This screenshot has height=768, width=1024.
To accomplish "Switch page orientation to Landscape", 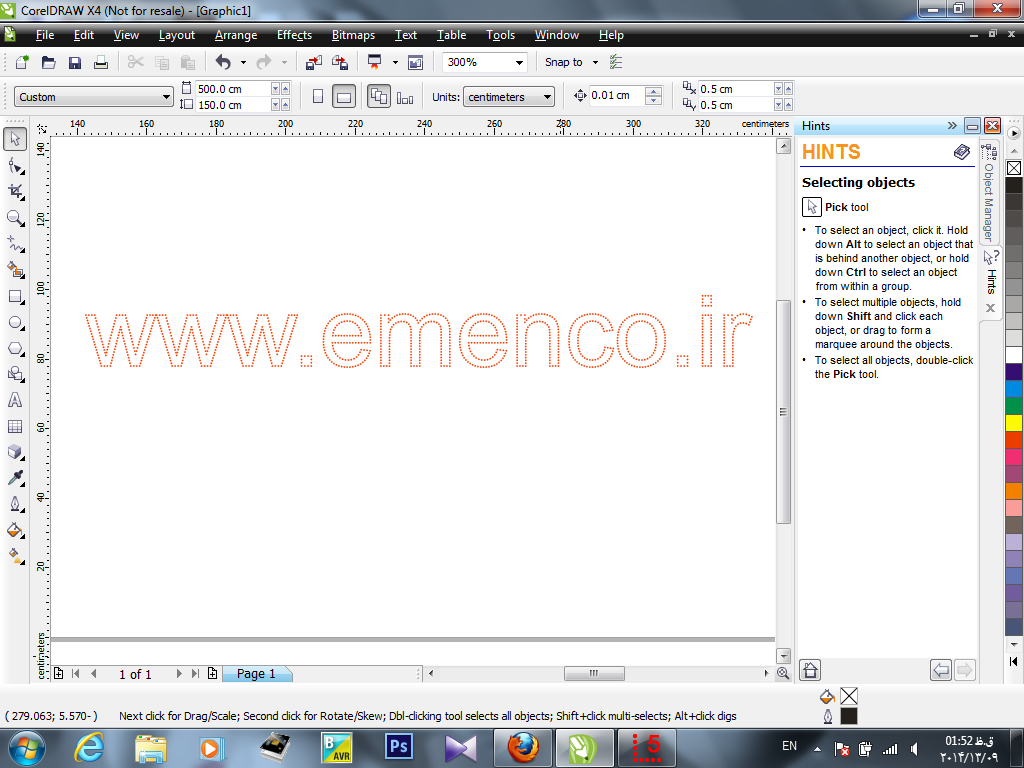I will (x=344, y=97).
